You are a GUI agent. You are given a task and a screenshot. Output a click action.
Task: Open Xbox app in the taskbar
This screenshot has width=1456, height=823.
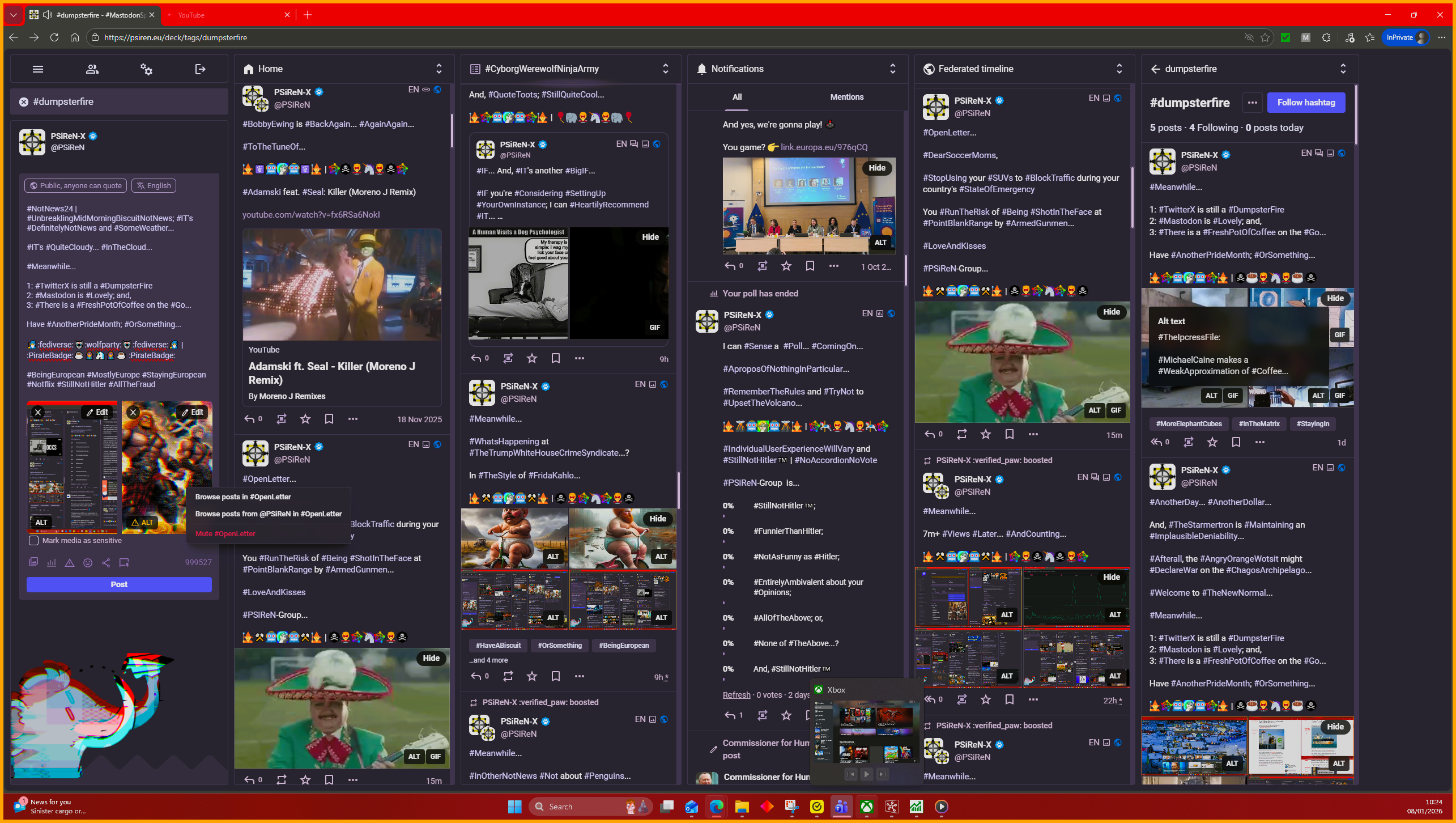click(x=866, y=807)
